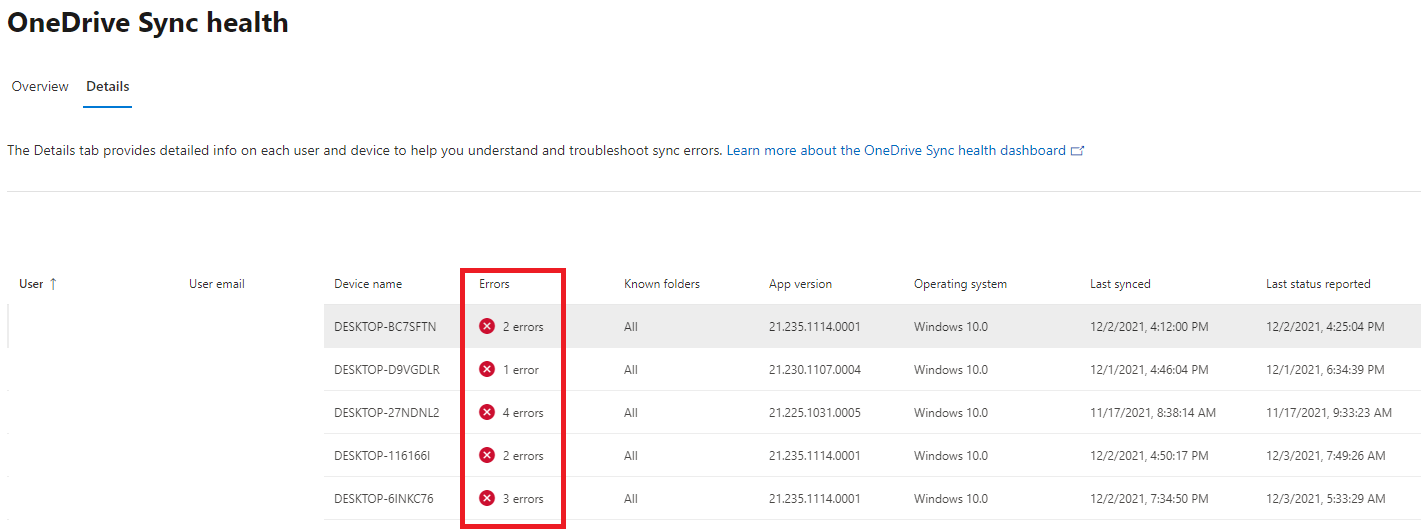Sort by the User column header

coord(31,284)
